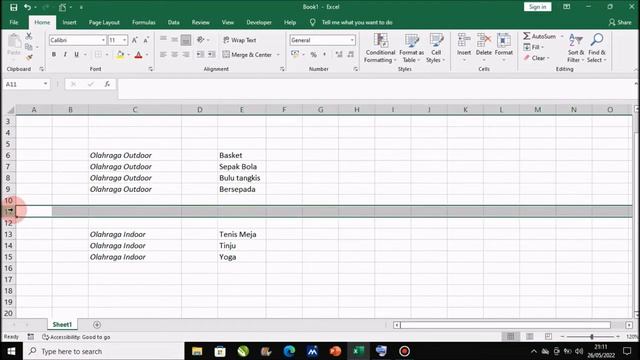
Task: Toggle Italic formatting
Action: click(x=65, y=55)
